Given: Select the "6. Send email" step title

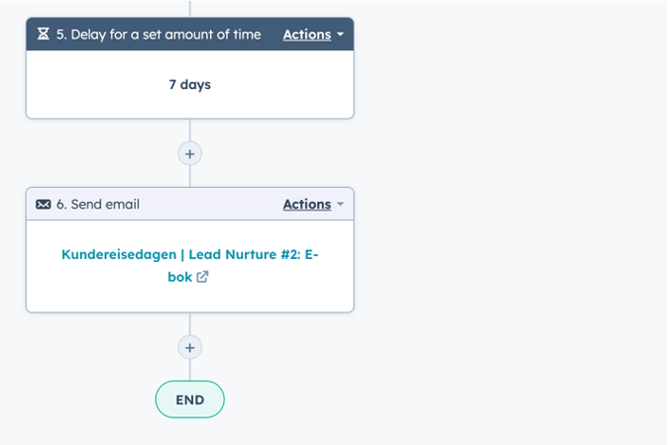Looking at the screenshot, I should (x=98, y=204).
